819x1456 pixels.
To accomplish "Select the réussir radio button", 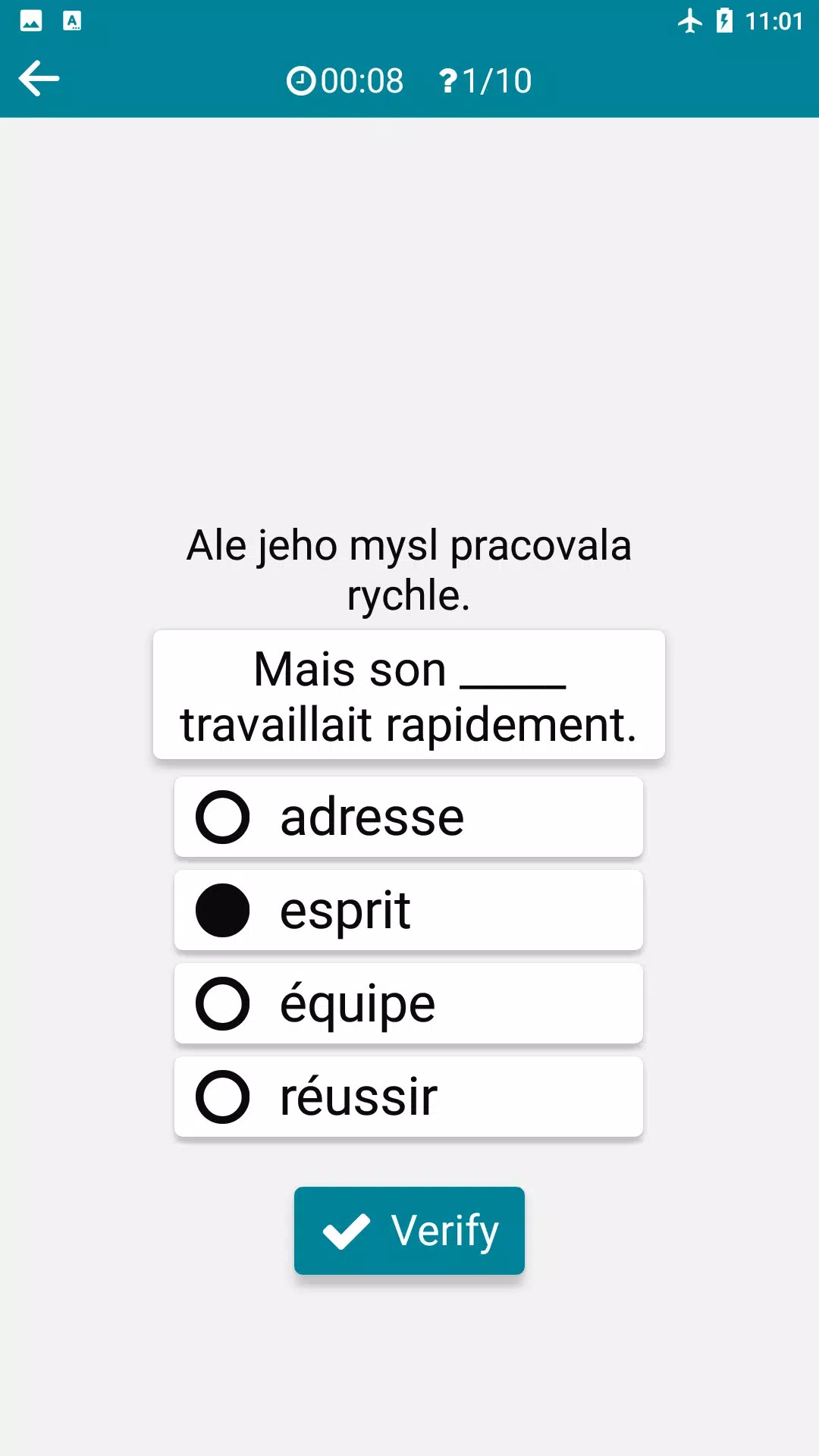I will [x=223, y=1097].
